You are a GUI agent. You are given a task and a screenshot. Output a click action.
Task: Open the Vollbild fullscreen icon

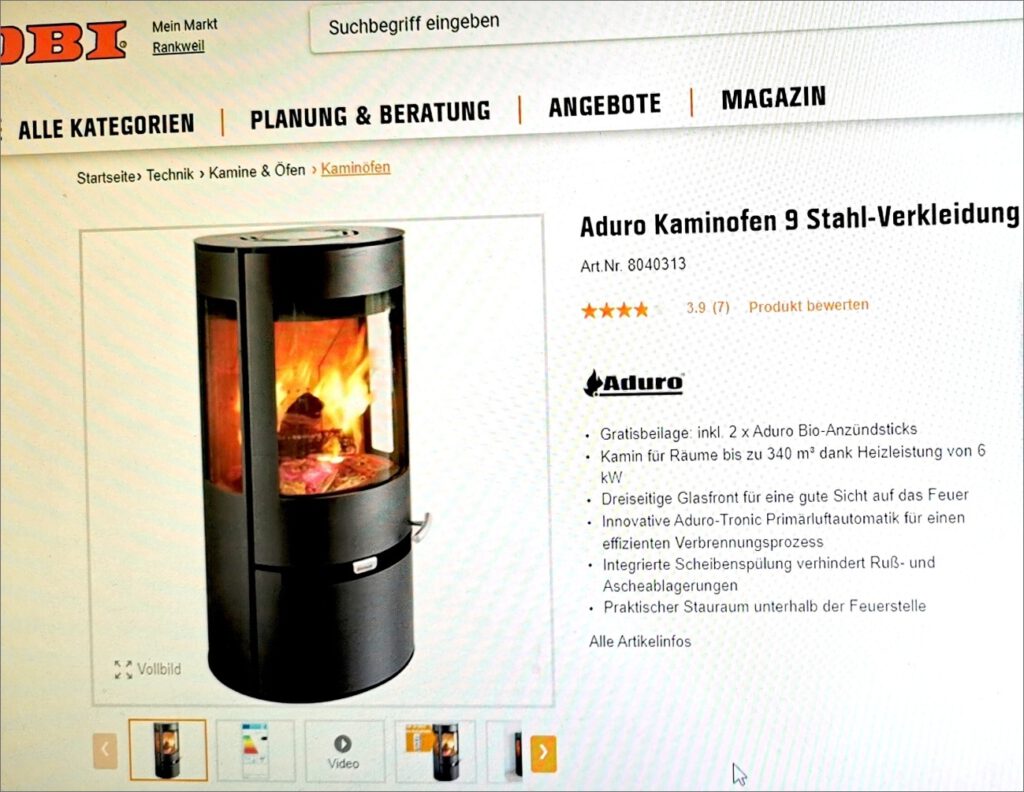click(x=123, y=669)
